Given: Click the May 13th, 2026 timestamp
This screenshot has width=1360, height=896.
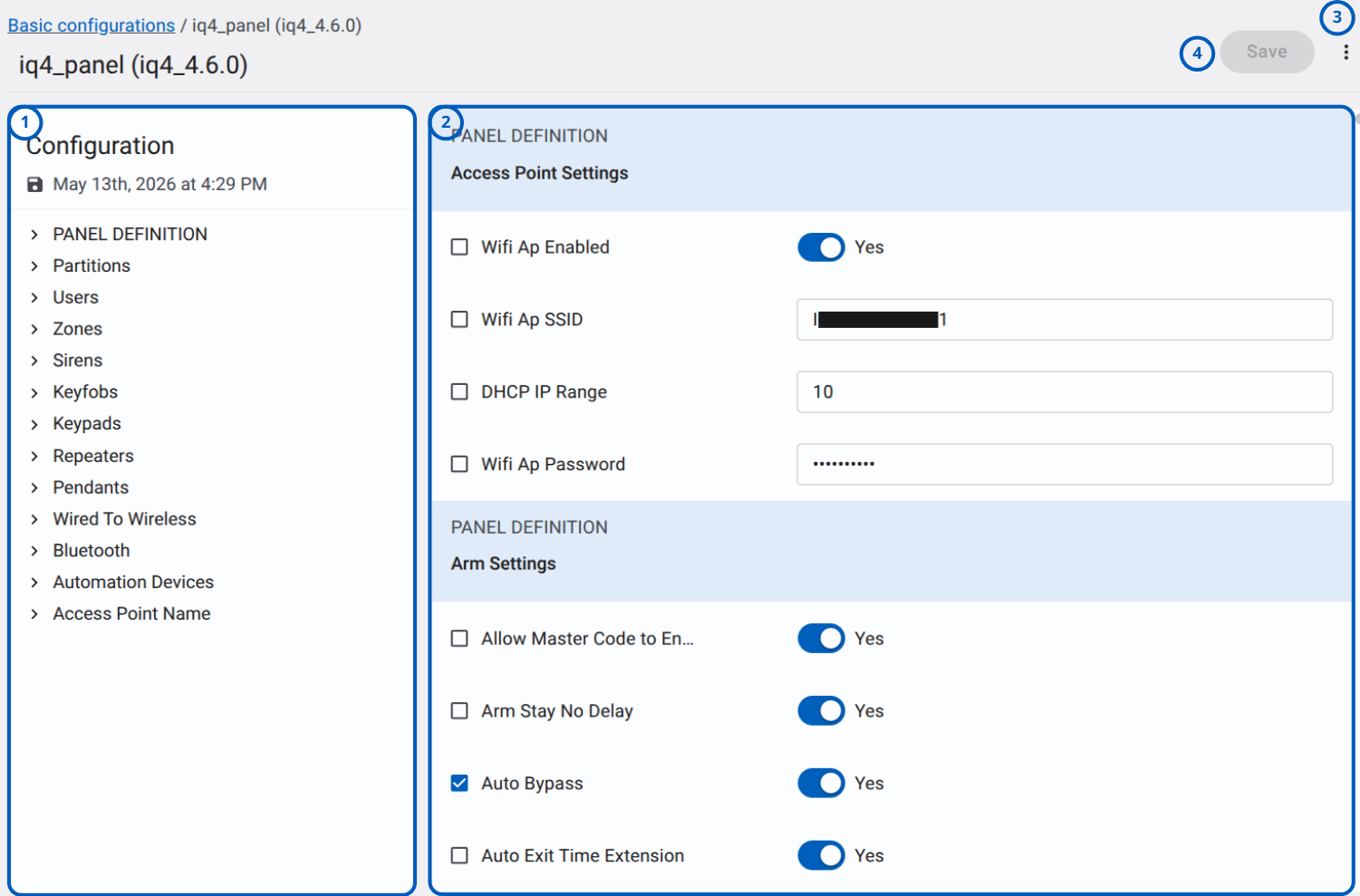Looking at the screenshot, I should pyautogui.click(x=159, y=184).
